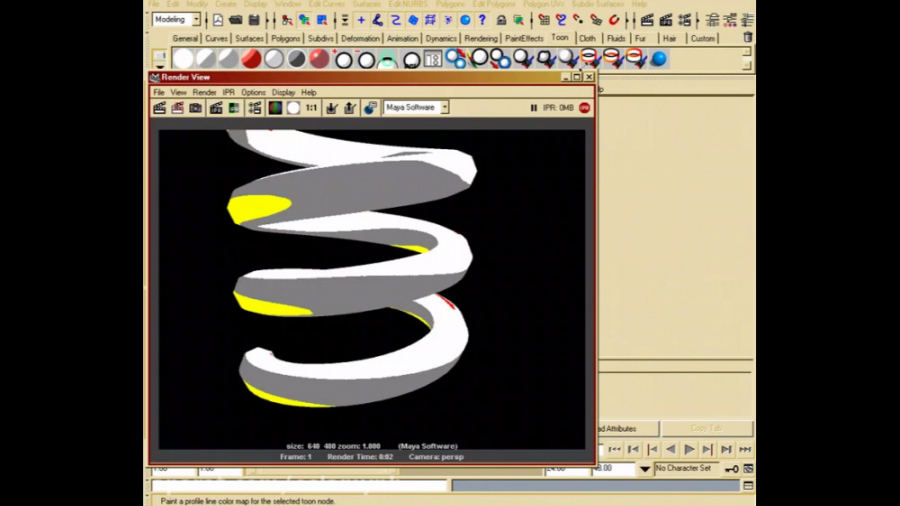Click the red shaded toon sphere shelf icon
900x506 pixels.
click(x=251, y=59)
